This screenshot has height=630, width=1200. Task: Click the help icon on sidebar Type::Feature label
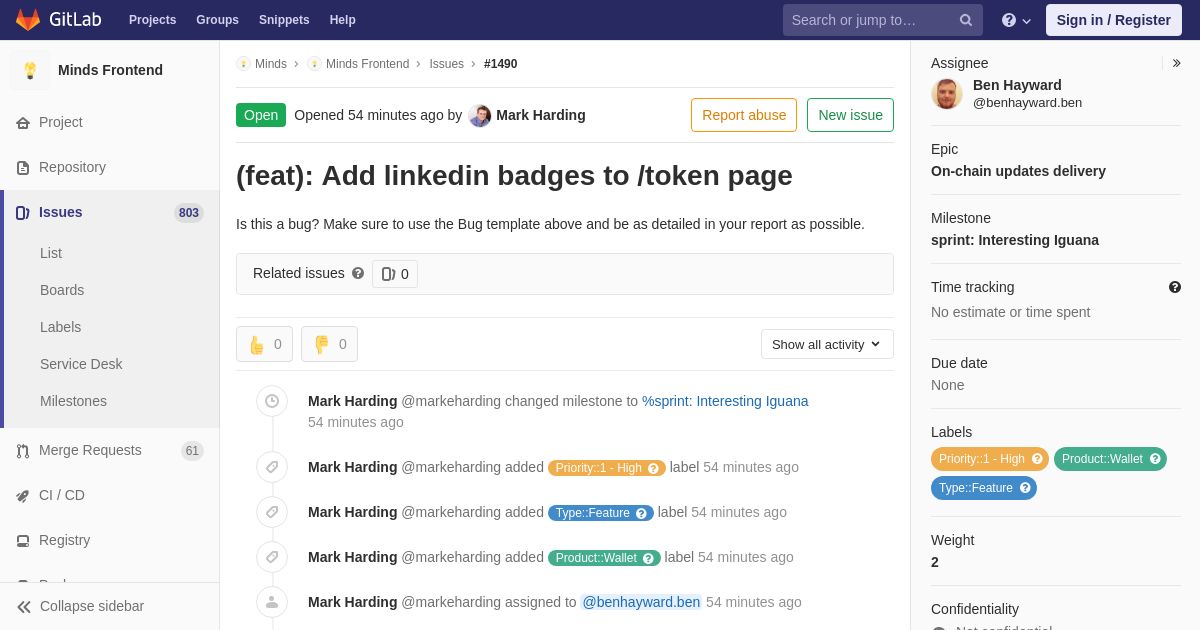pyautogui.click(x=1025, y=488)
